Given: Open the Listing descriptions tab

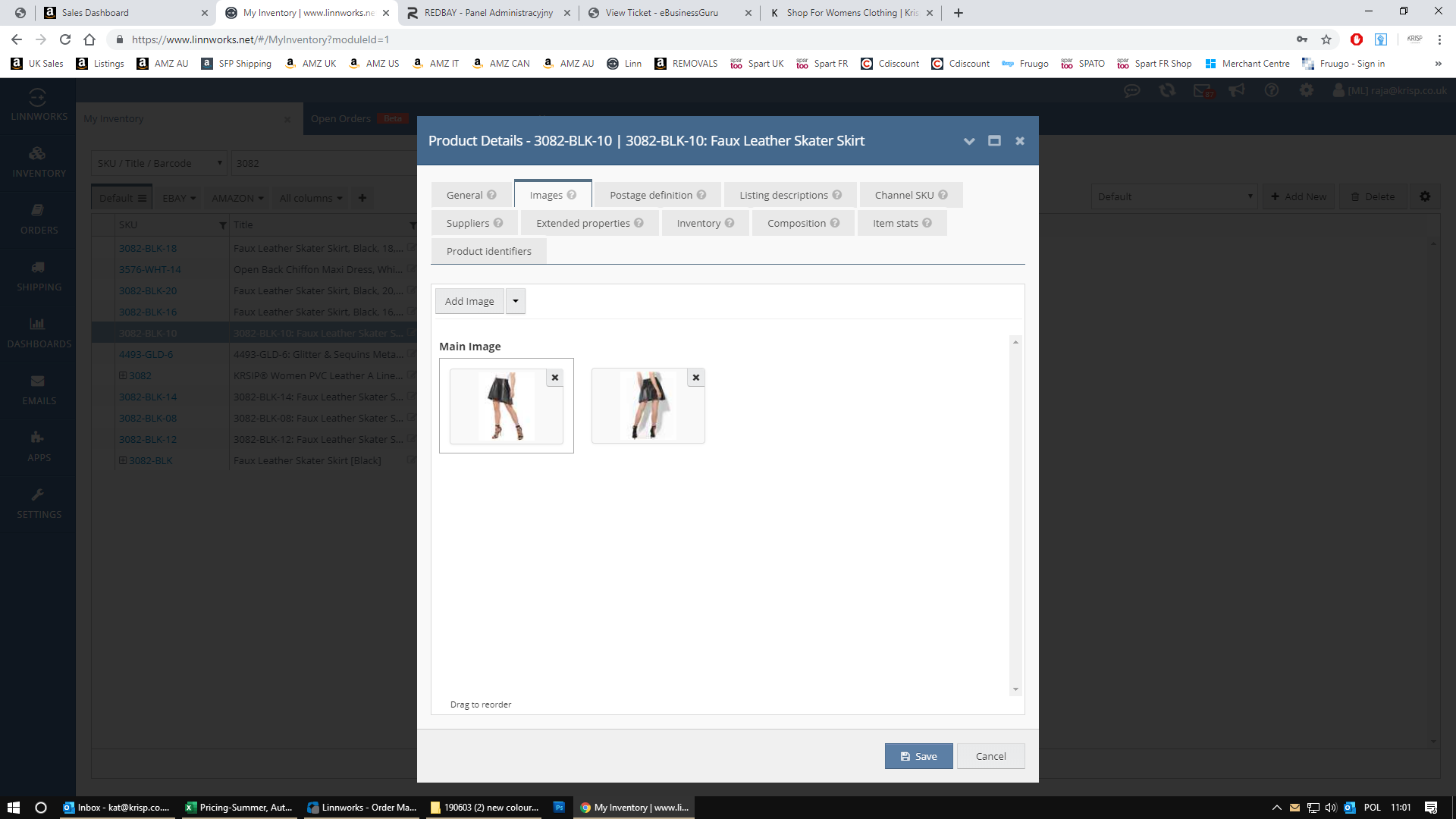Looking at the screenshot, I should pos(783,195).
